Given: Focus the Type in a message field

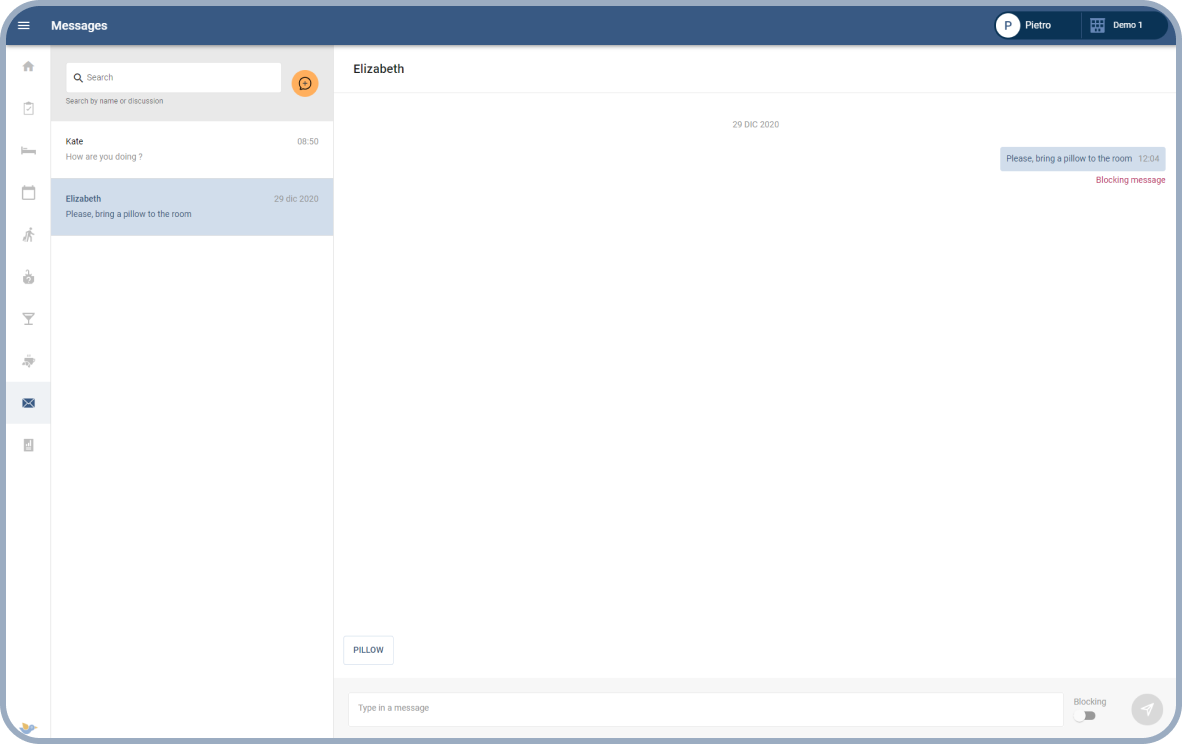Looking at the screenshot, I should coord(705,708).
